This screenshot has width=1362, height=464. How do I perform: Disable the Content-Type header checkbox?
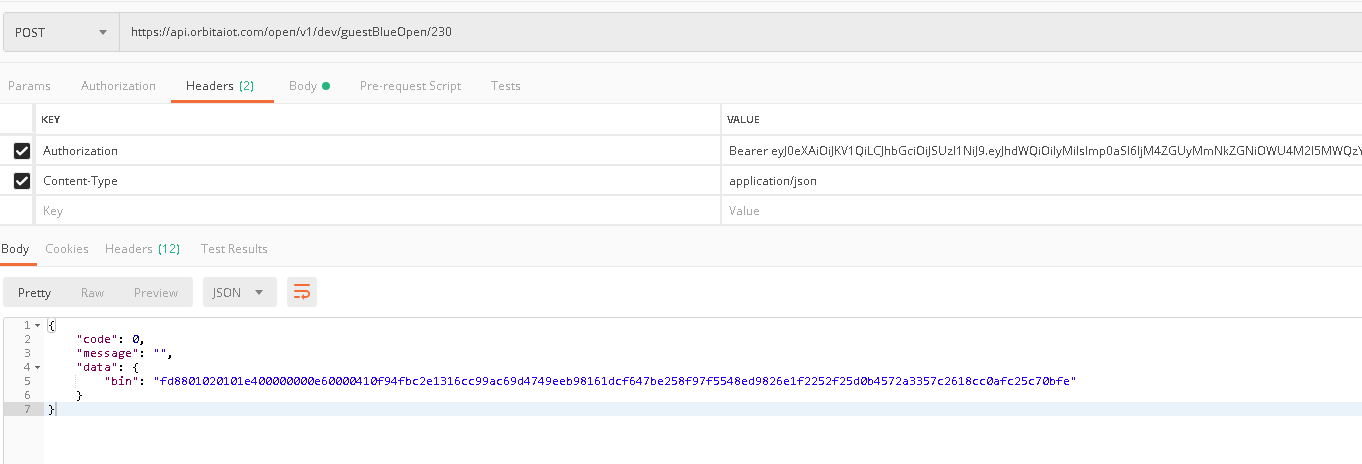click(x=21, y=181)
